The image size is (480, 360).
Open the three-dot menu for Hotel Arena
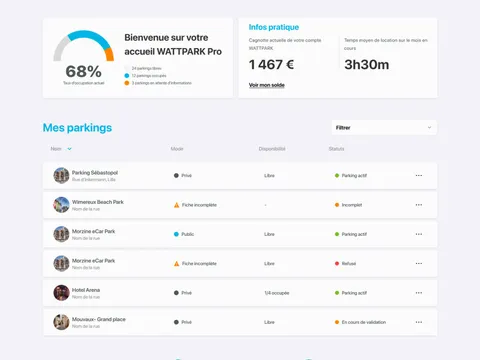pos(419,293)
